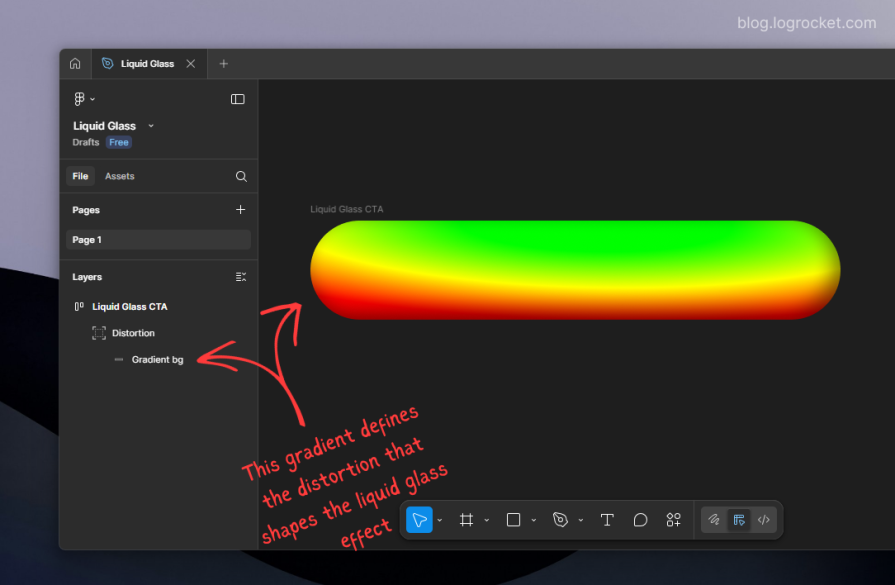Viewport: 895px width, 585px height.
Task: Toggle the sidebar collapse icon
Action: [238, 99]
